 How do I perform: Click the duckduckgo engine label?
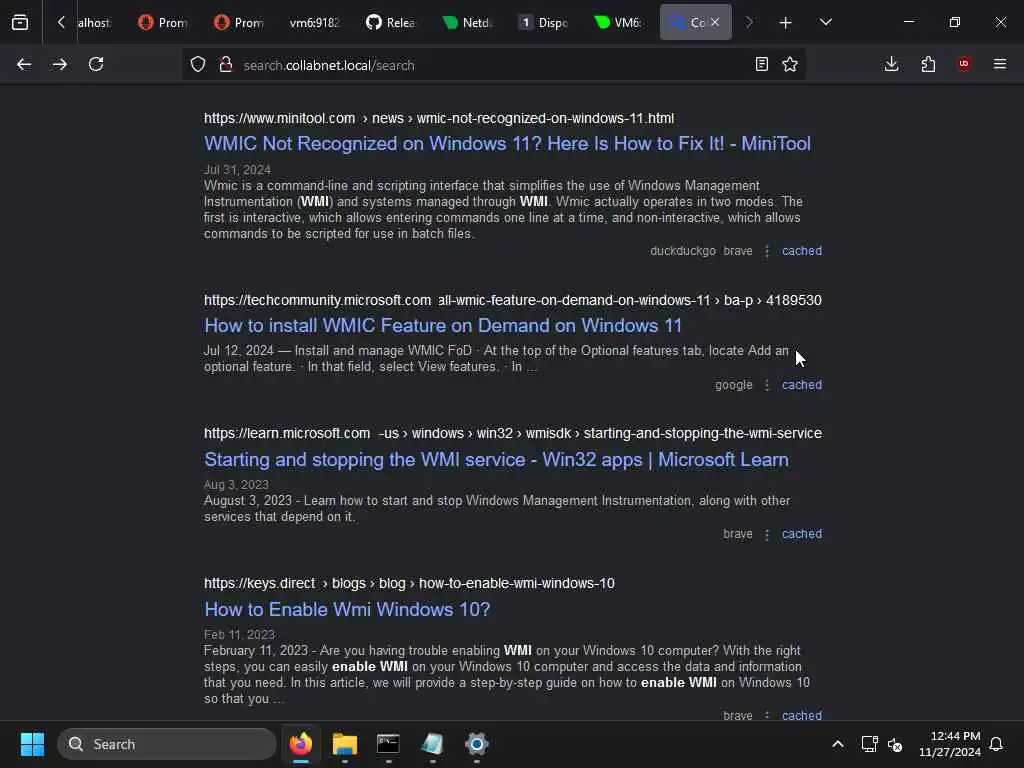pos(682,251)
